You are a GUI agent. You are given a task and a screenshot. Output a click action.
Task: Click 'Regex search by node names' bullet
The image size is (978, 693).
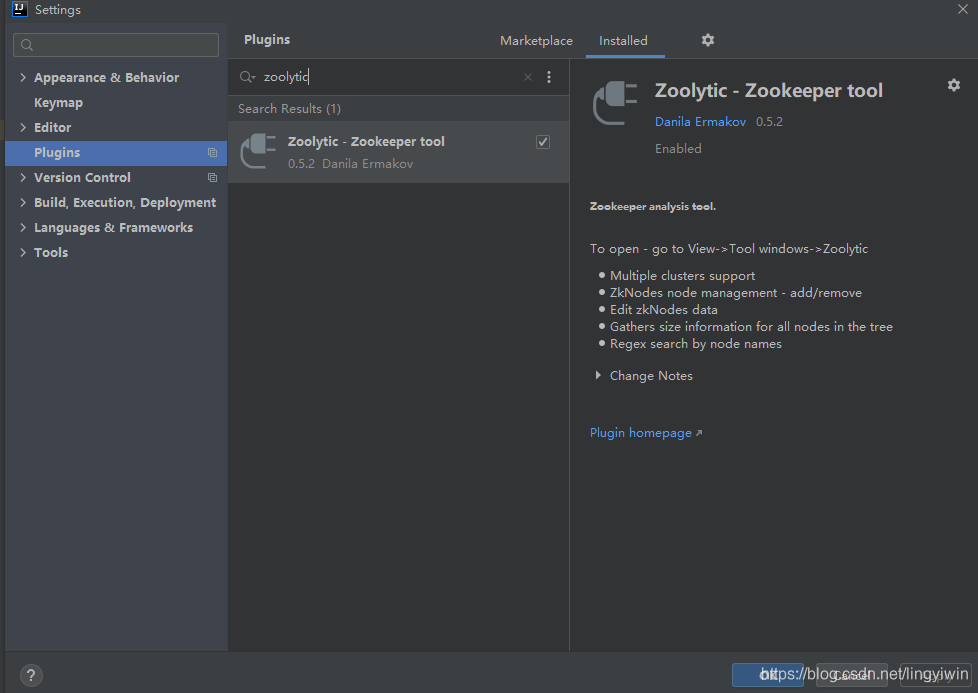pyautogui.click(x=695, y=344)
